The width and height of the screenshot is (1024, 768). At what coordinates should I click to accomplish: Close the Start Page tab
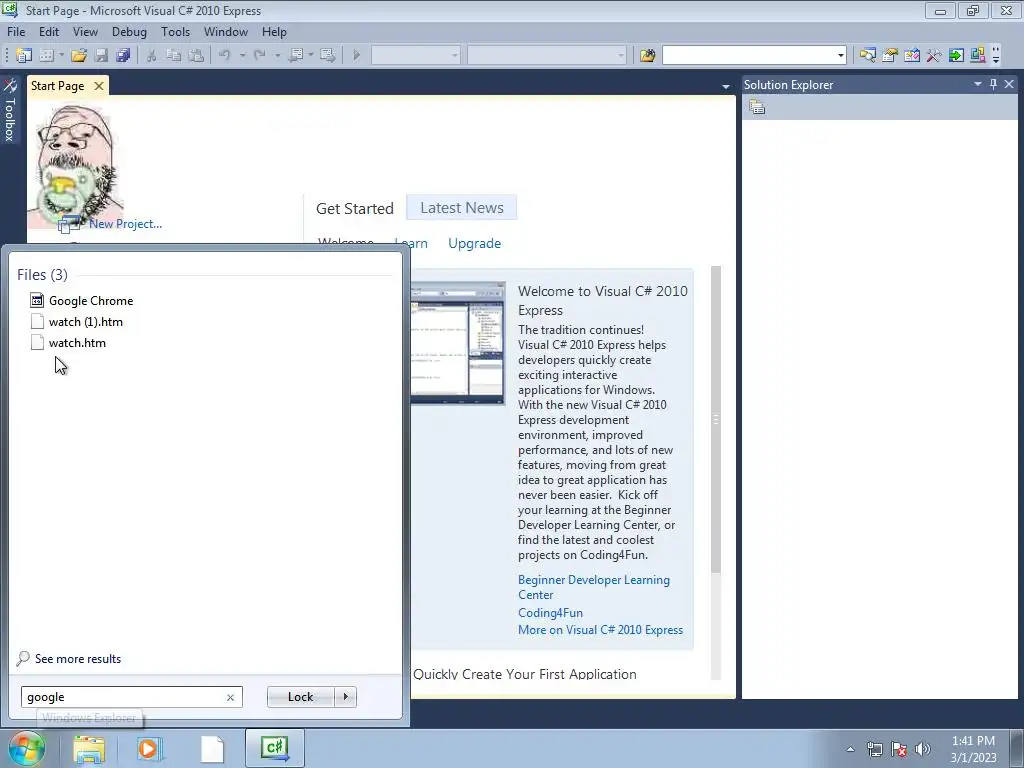point(99,86)
